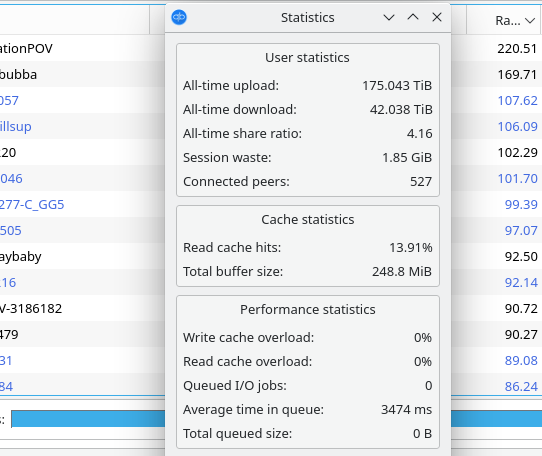The width and height of the screenshot is (542, 456).
Task: Click the Statistics window title text
Action: pyautogui.click(x=308, y=17)
